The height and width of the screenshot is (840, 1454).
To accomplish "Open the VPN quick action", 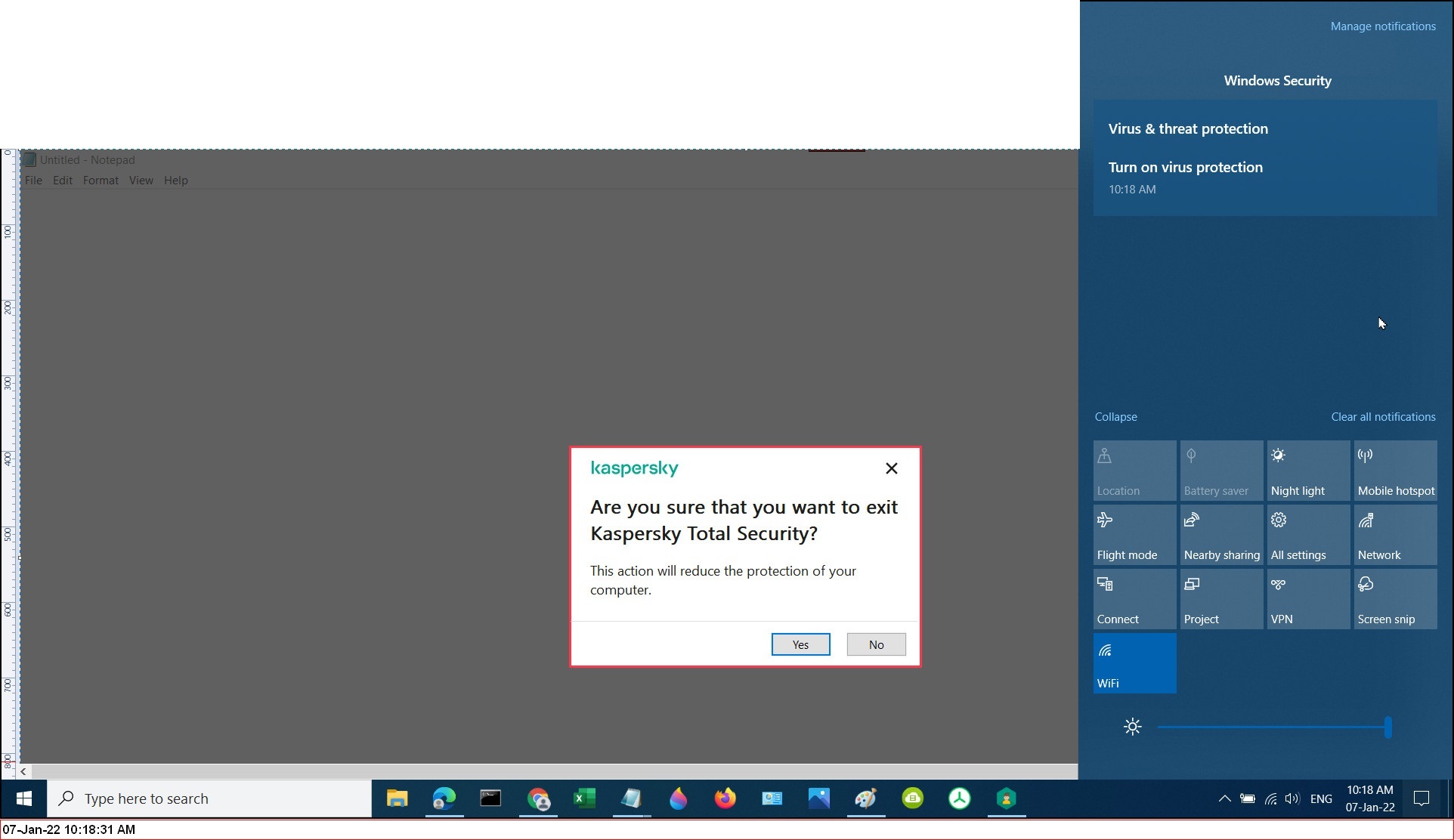I will [1308, 599].
